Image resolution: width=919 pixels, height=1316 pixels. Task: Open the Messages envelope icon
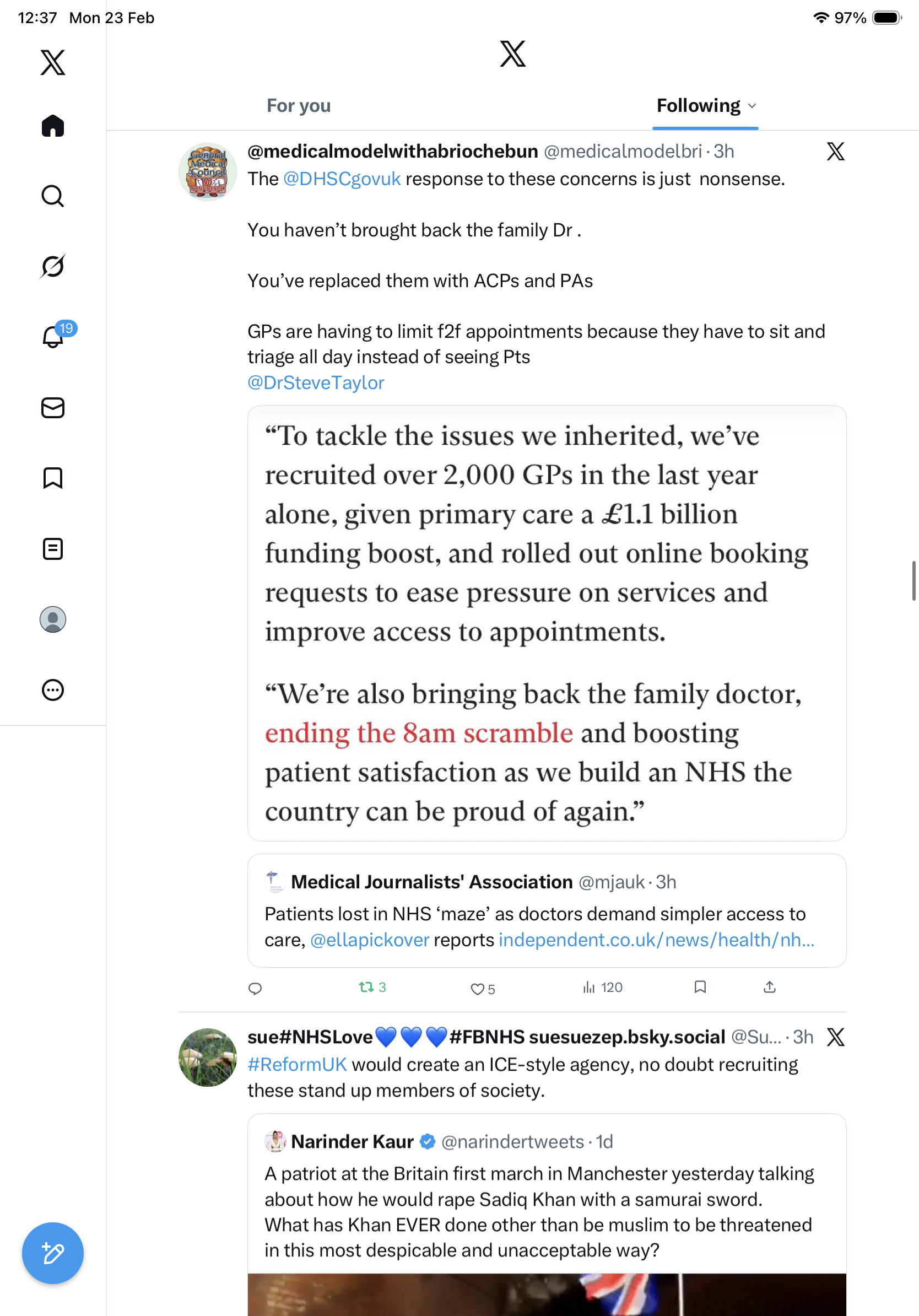53,407
